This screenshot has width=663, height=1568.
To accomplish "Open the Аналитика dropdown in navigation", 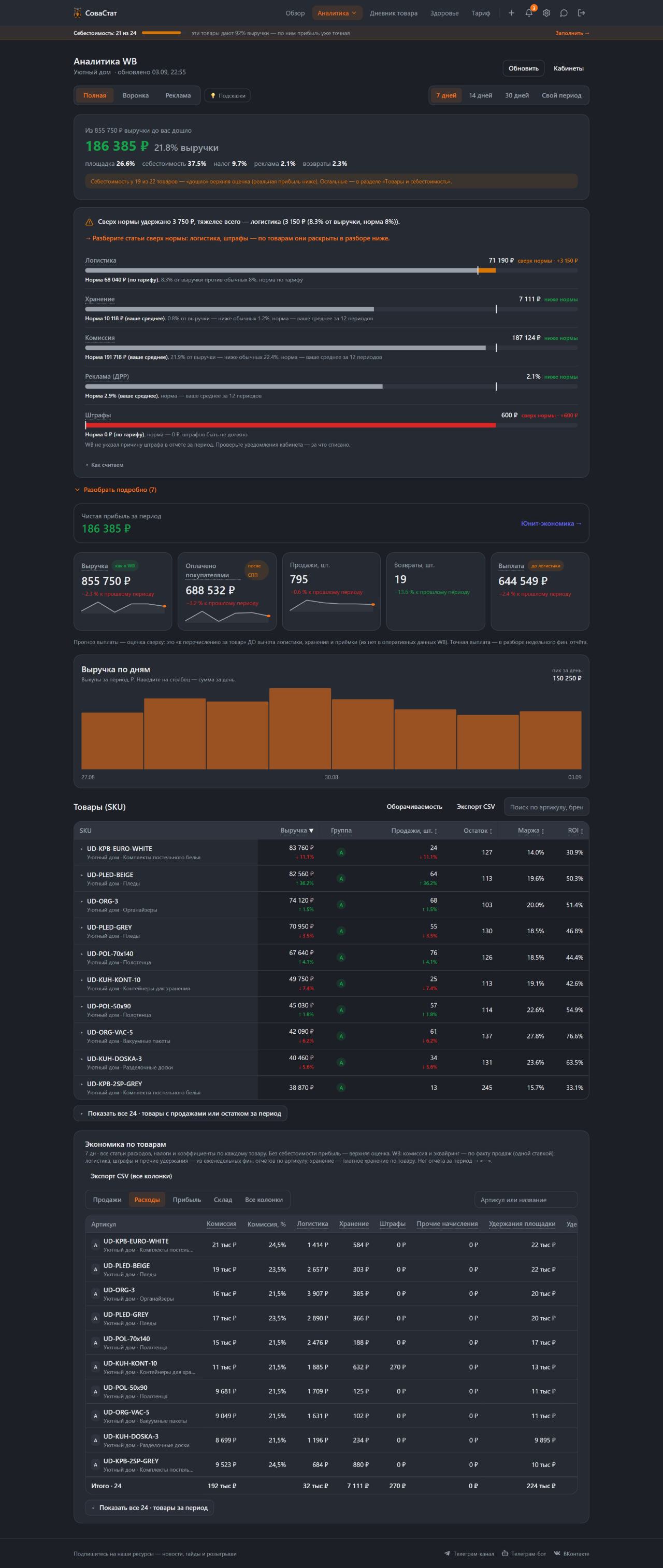I will pos(337,13).
